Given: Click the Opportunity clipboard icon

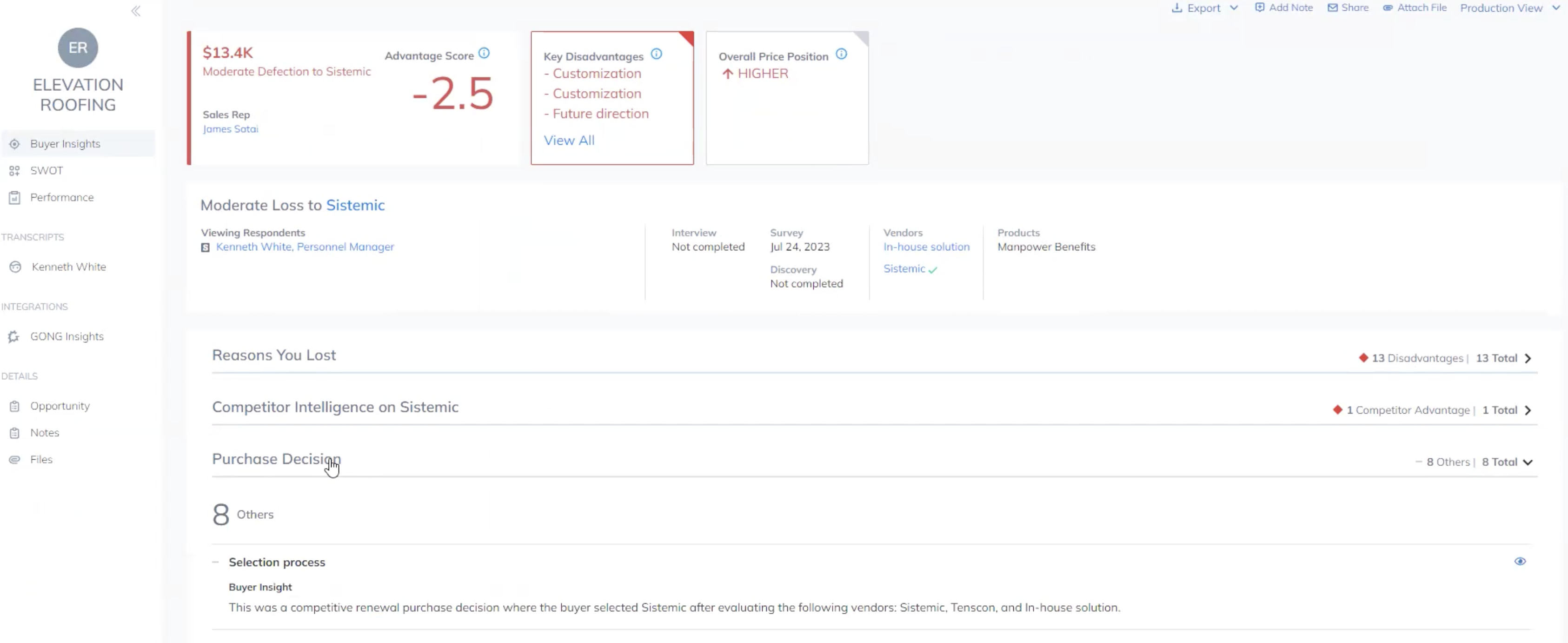Looking at the screenshot, I should click(x=14, y=406).
